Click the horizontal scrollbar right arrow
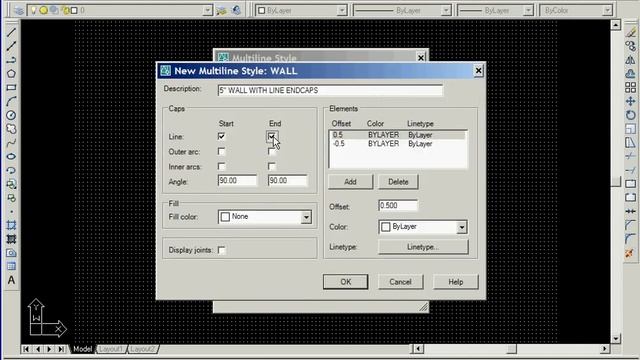This screenshot has height=360, width=640. (605, 349)
